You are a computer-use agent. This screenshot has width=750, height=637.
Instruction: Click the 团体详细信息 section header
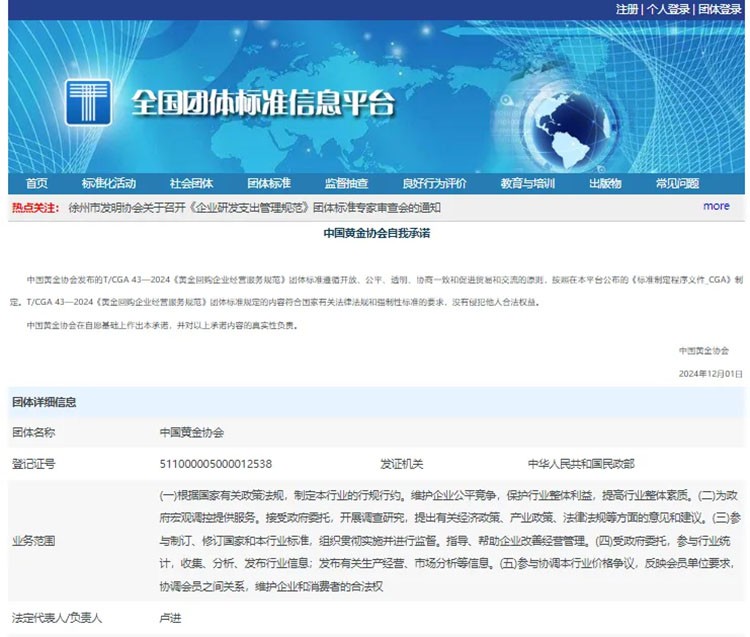44,402
